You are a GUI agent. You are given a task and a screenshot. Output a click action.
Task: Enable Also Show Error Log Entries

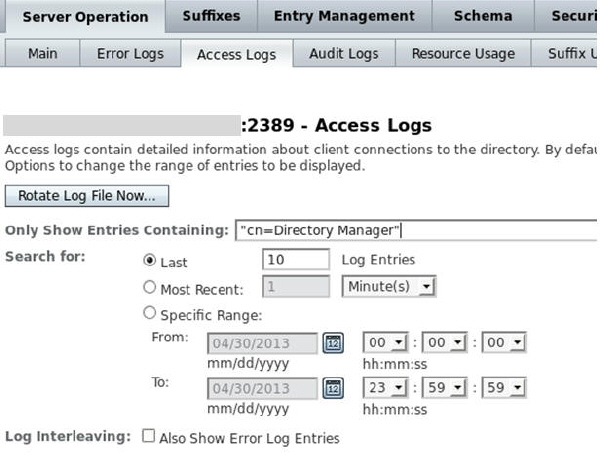coord(149,437)
